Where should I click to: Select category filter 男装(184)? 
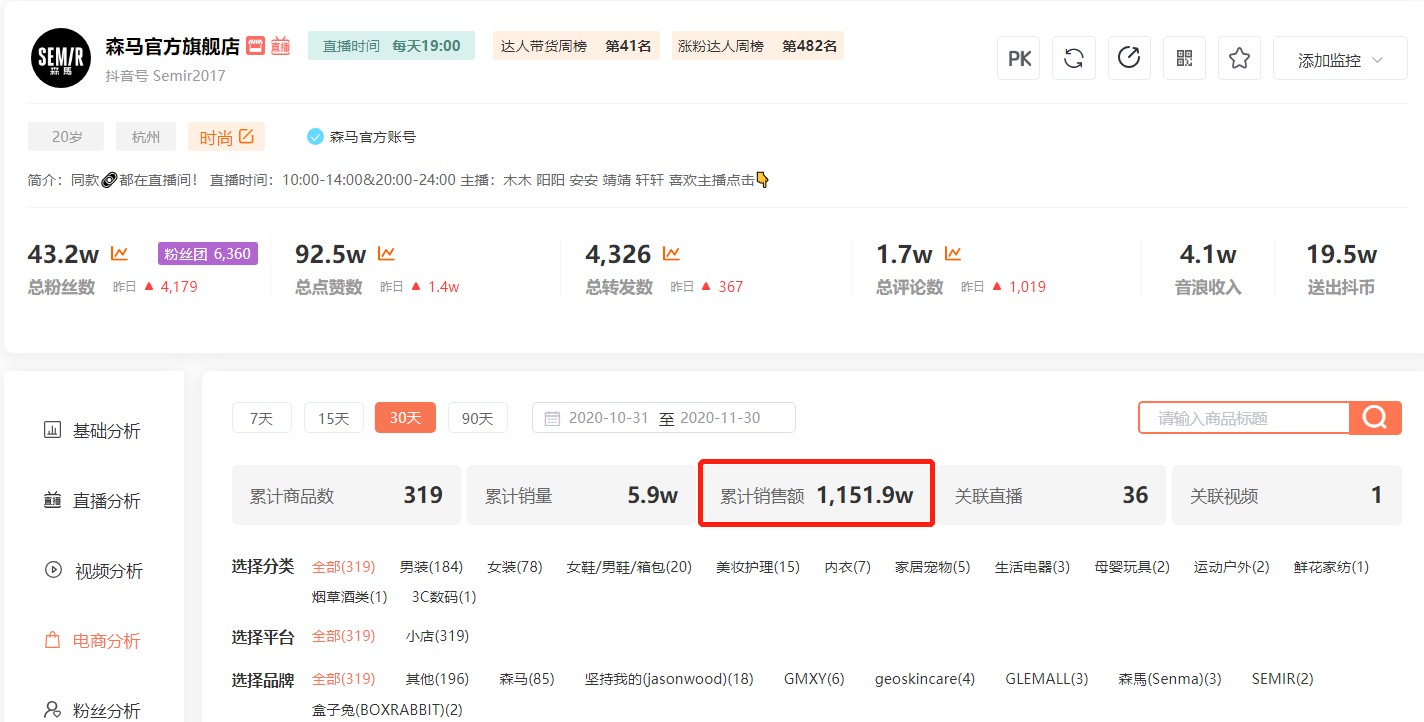[431, 567]
